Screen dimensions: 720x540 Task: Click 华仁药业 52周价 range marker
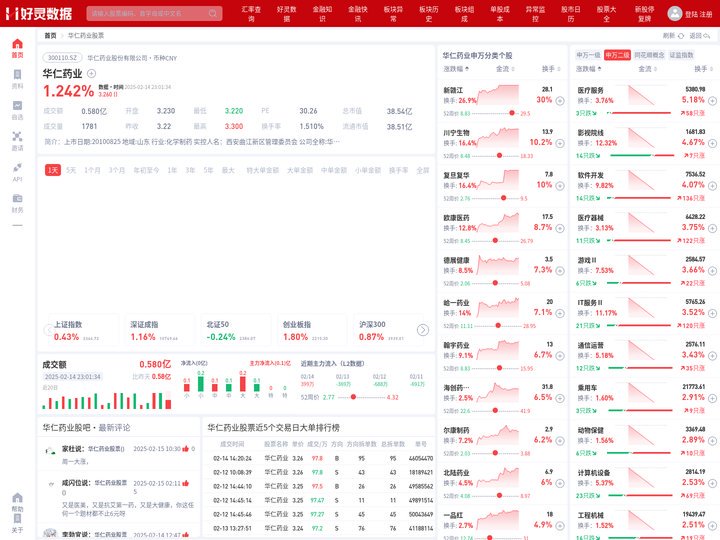pyautogui.click(x=353, y=397)
